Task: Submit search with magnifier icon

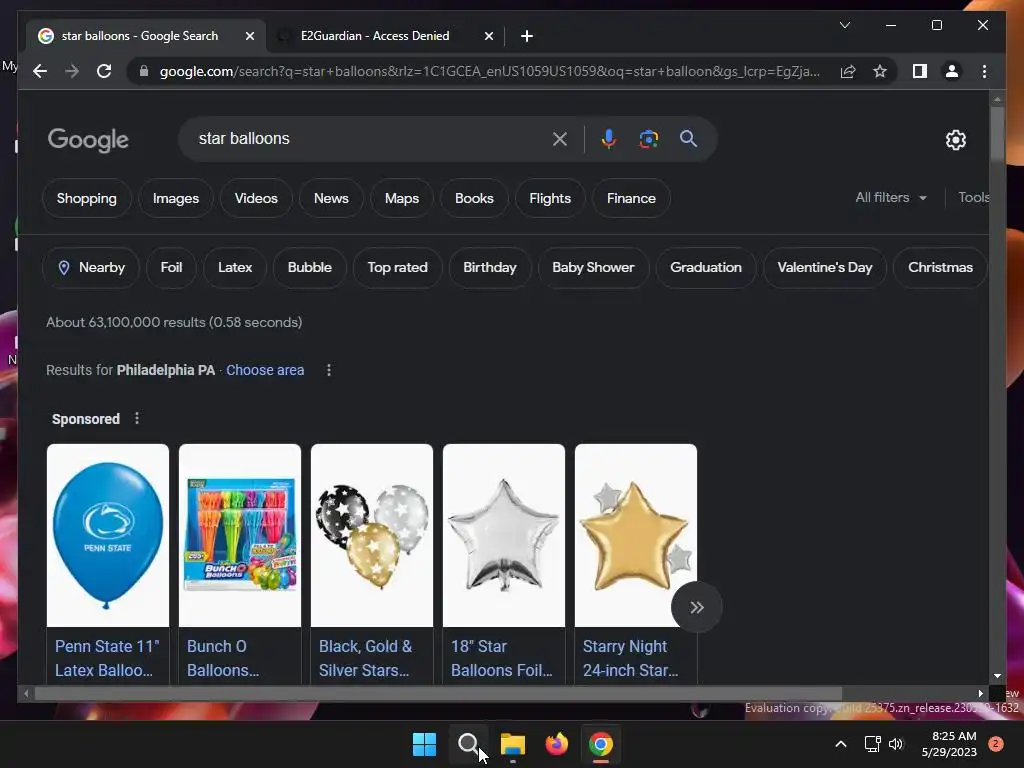Action: pyautogui.click(x=688, y=139)
